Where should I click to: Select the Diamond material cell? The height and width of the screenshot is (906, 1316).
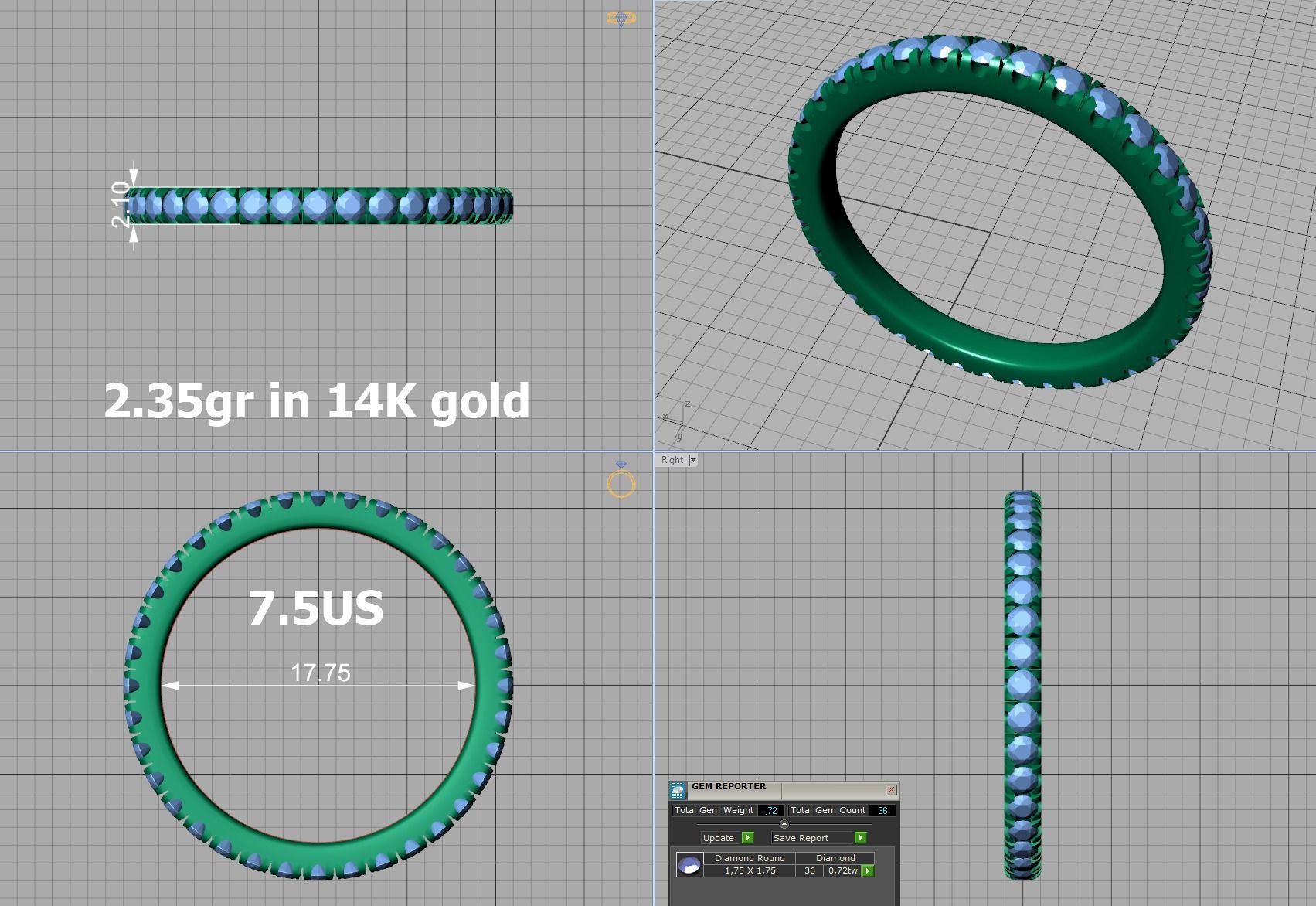pyautogui.click(x=835, y=858)
